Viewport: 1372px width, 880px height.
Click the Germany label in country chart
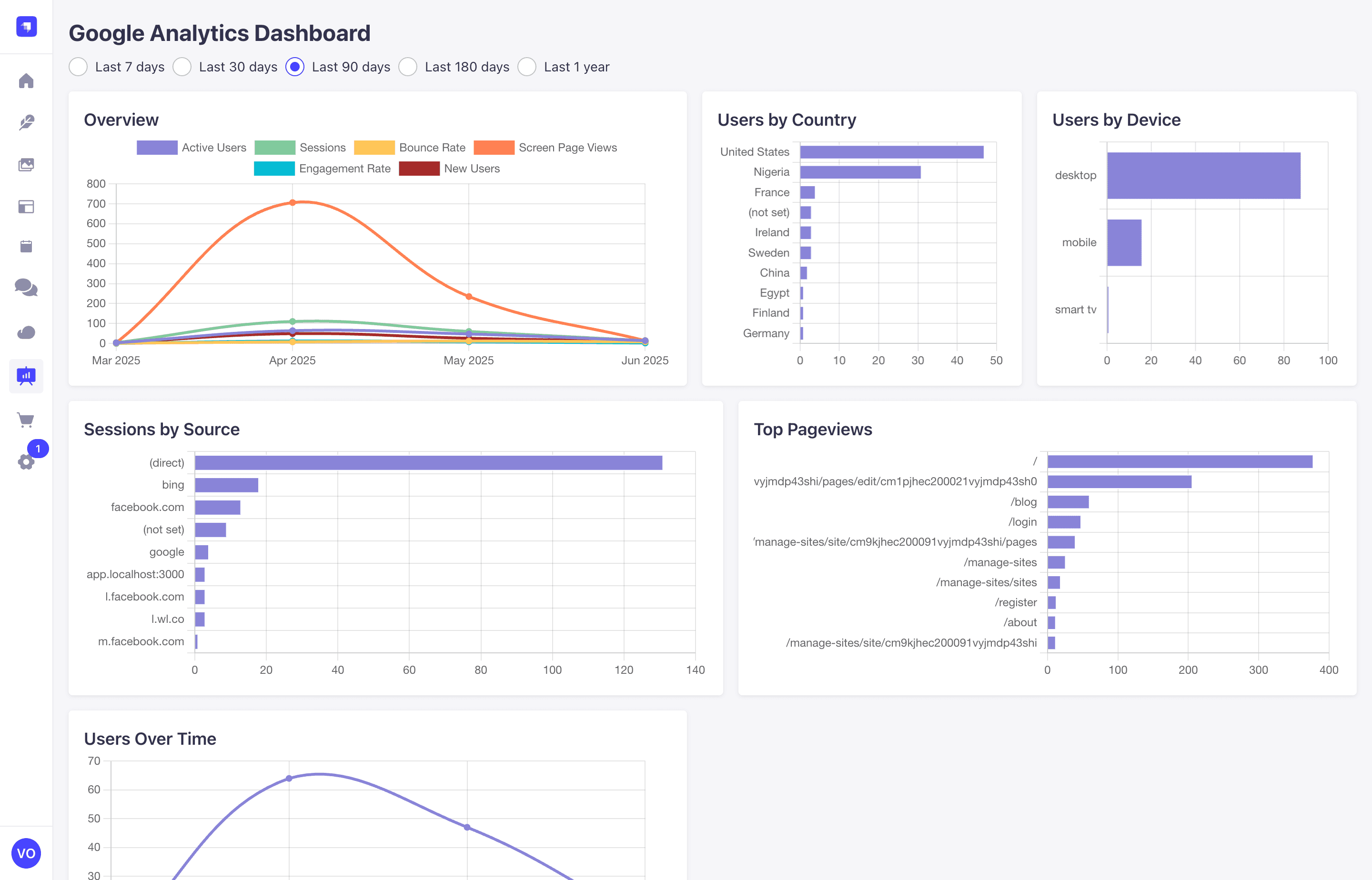(766, 333)
